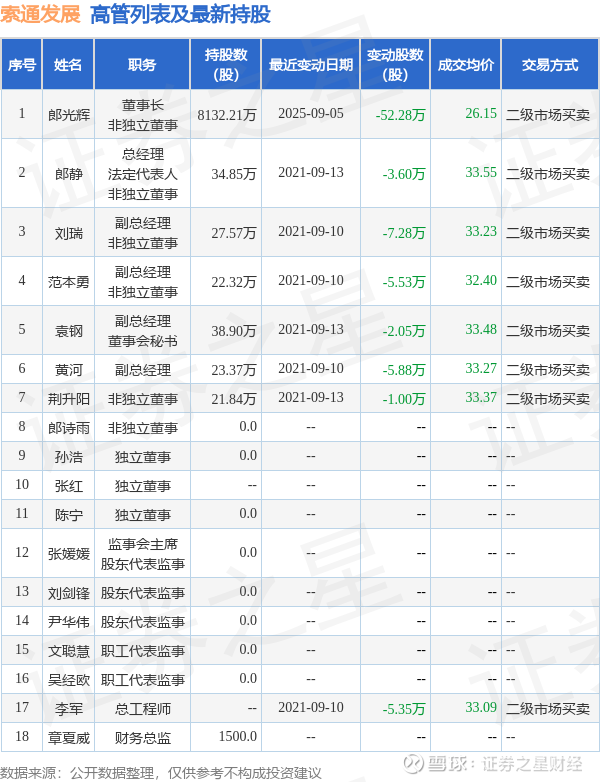Click the role 副总经理 董事会秘书

[143, 331]
